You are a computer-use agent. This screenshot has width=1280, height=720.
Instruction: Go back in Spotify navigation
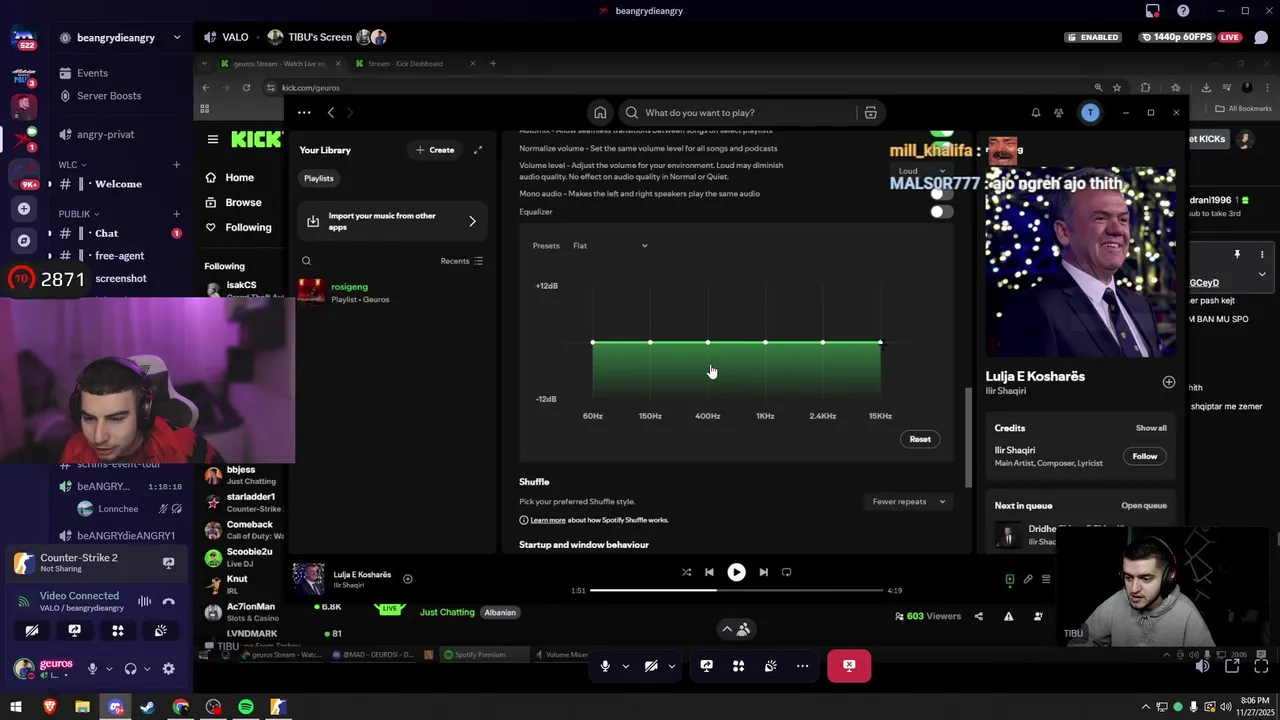point(331,113)
